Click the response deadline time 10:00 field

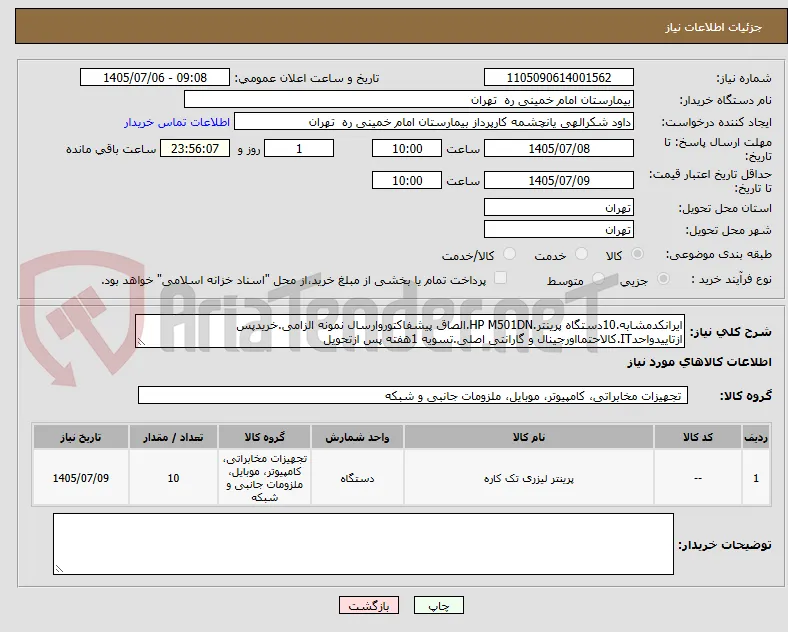[x=407, y=148]
